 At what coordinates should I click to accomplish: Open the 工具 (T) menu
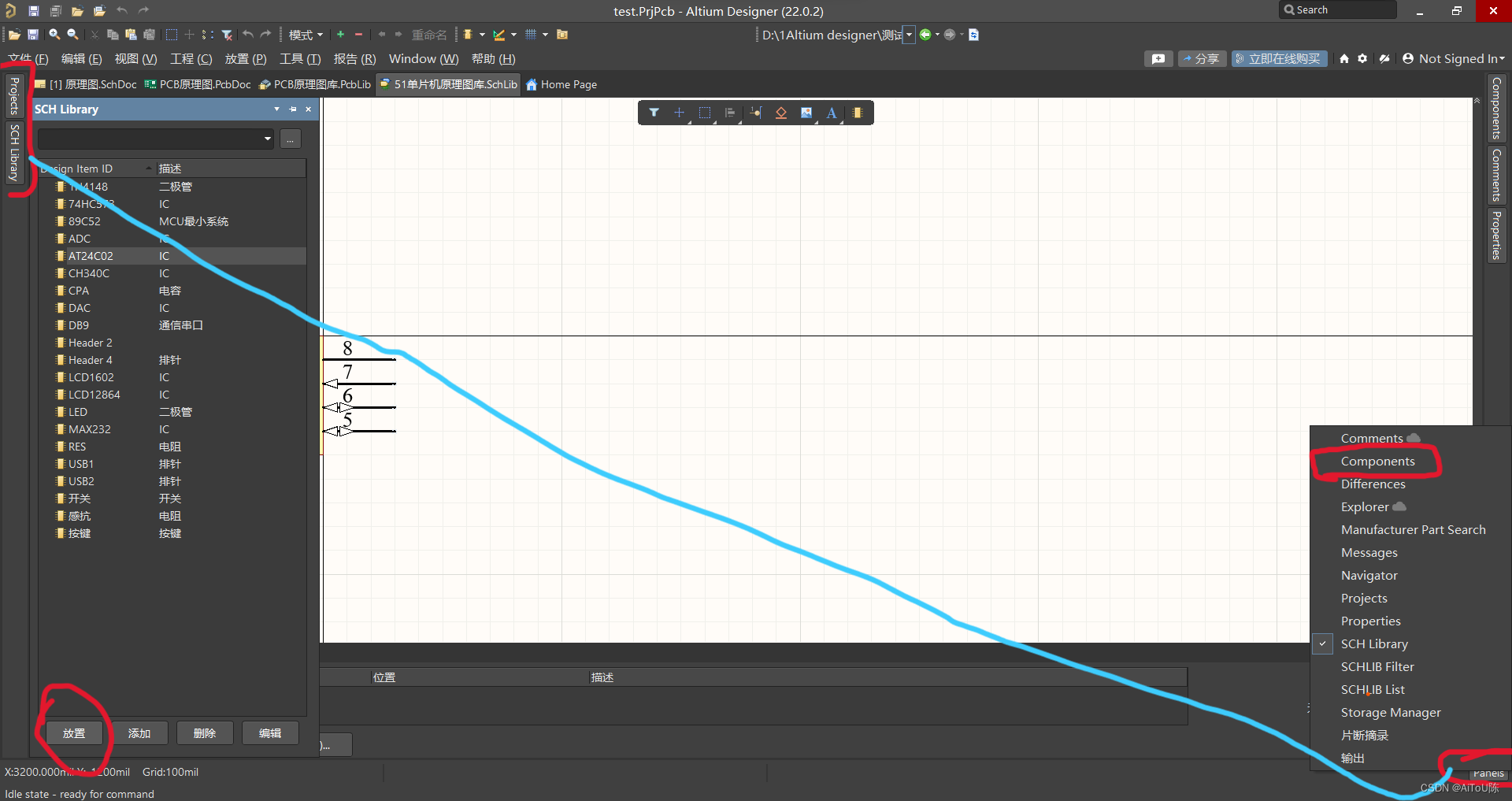(x=300, y=59)
